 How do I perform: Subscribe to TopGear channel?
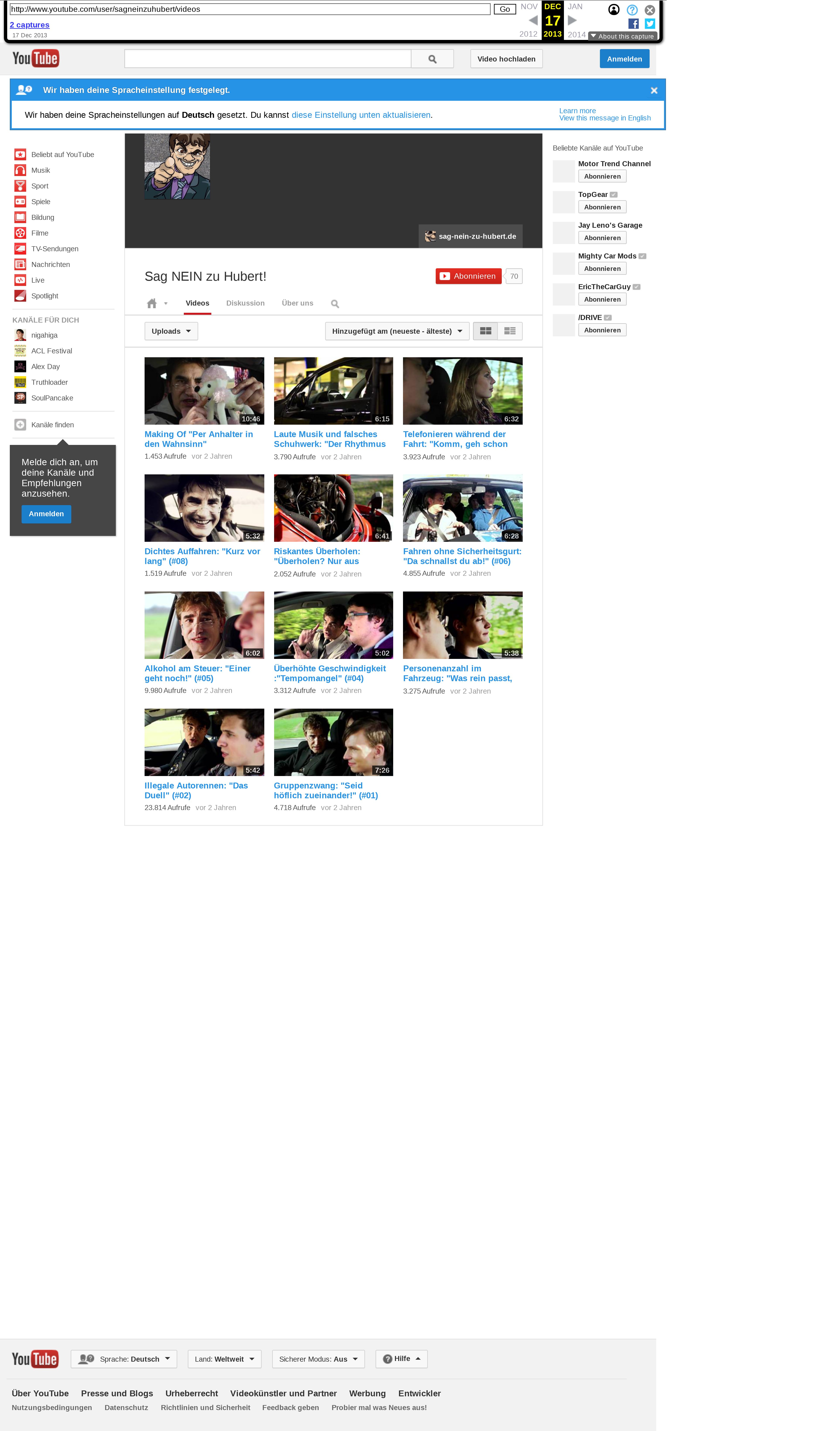point(602,207)
